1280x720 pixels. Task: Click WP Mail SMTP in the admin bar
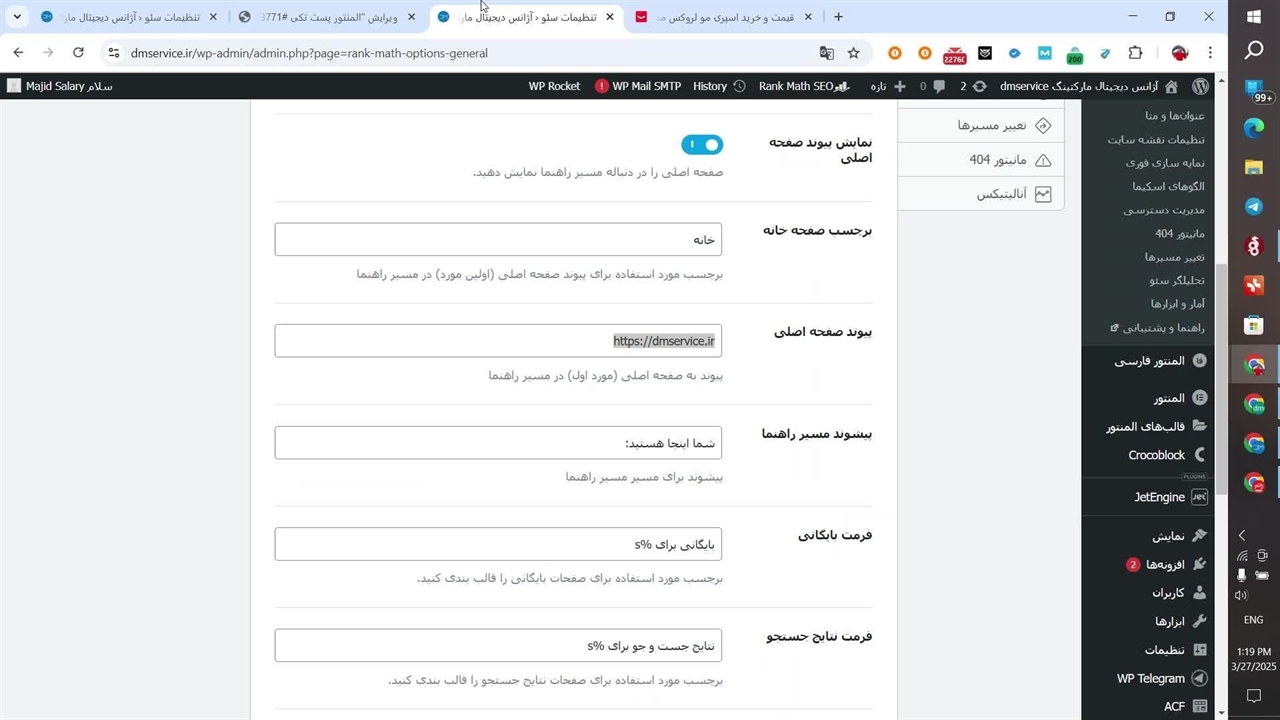(638, 86)
